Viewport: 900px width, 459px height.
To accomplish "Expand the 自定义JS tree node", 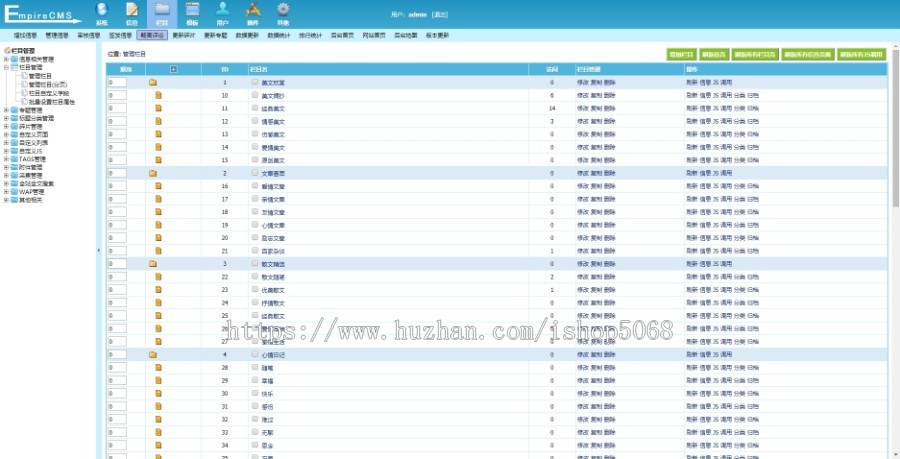I will [x=6, y=151].
